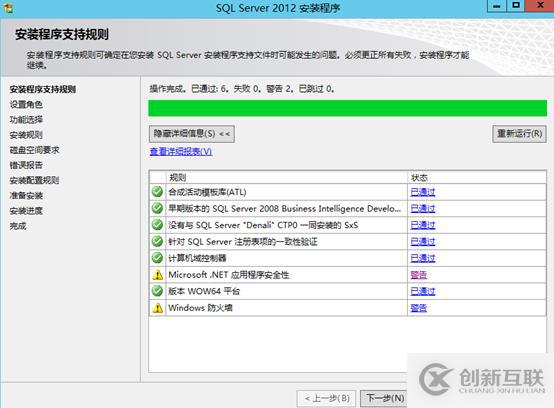
Task: Click rule text Windows 防火墙
Action: 200,308
